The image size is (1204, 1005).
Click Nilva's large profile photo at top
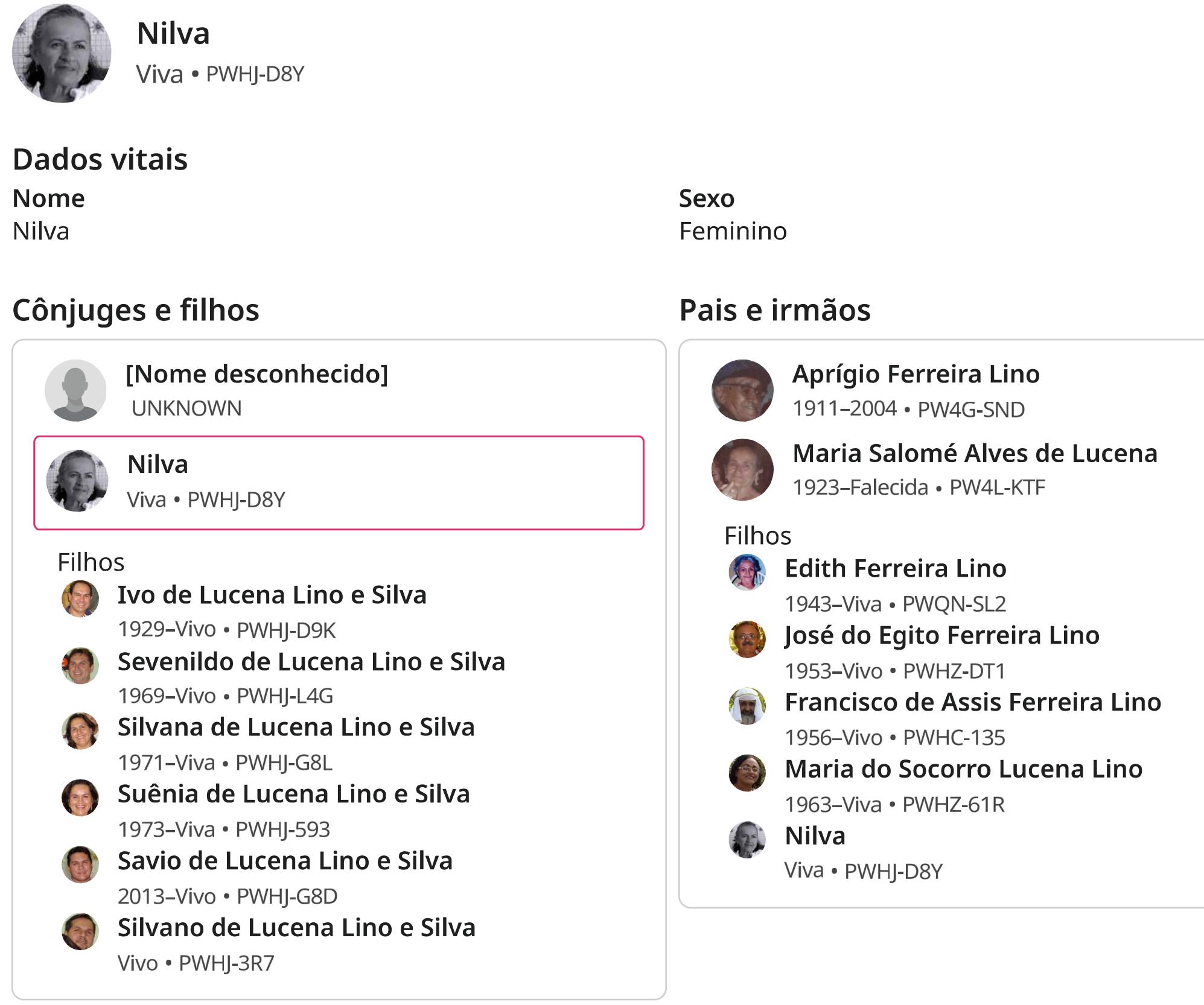[62, 53]
